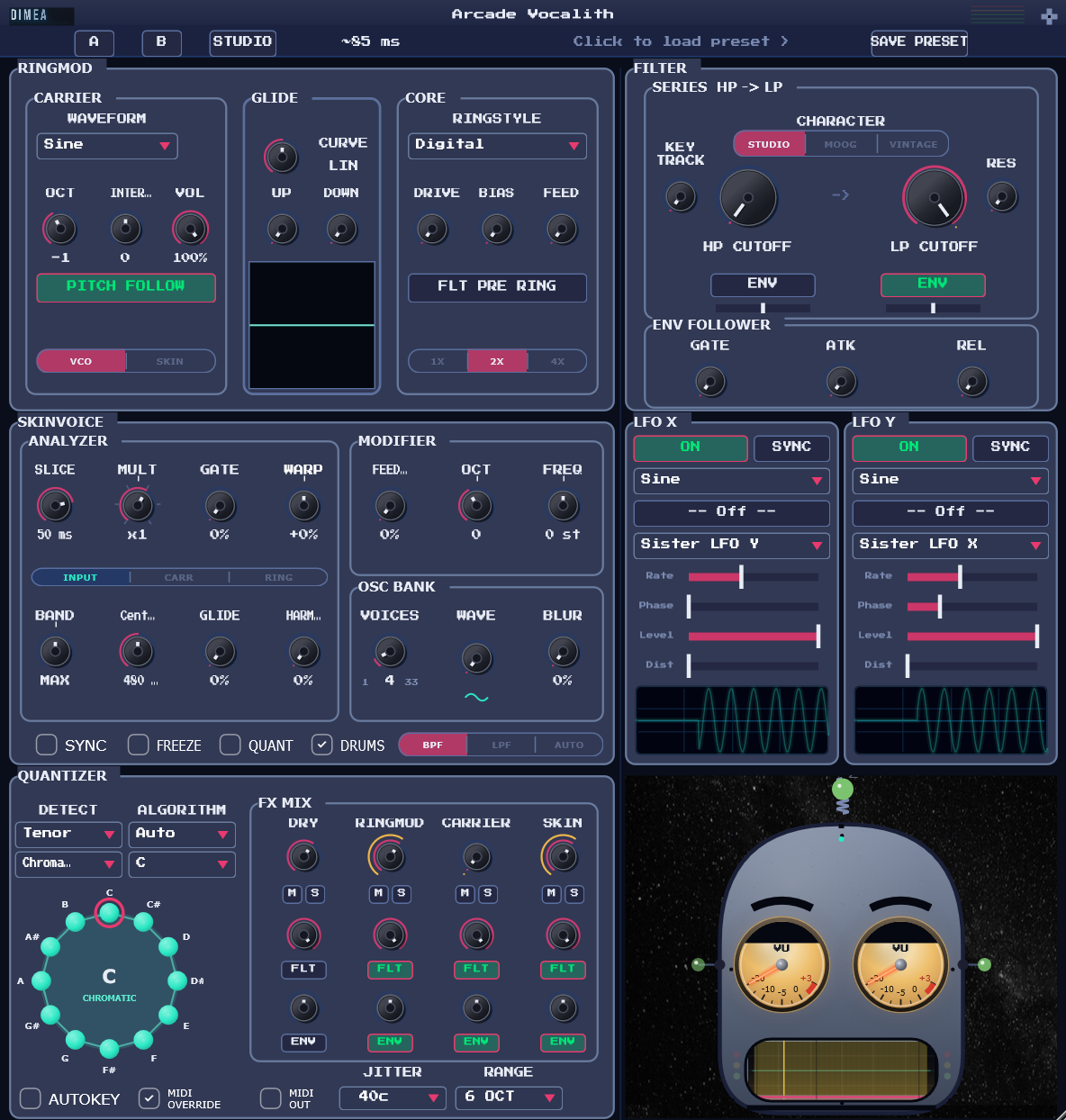This screenshot has height=1120, width=1066.
Task: Select 4X oversampling option
Action: 557,361
